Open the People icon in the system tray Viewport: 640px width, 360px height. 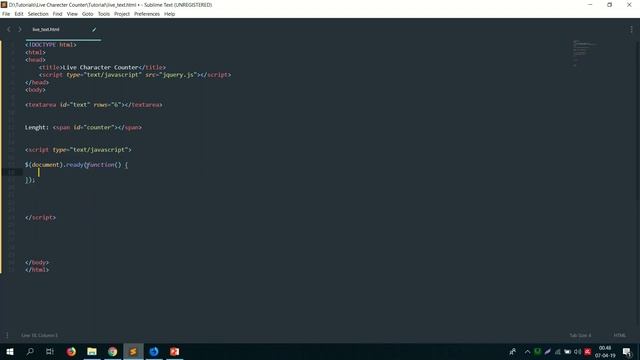[x=513, y=351]
